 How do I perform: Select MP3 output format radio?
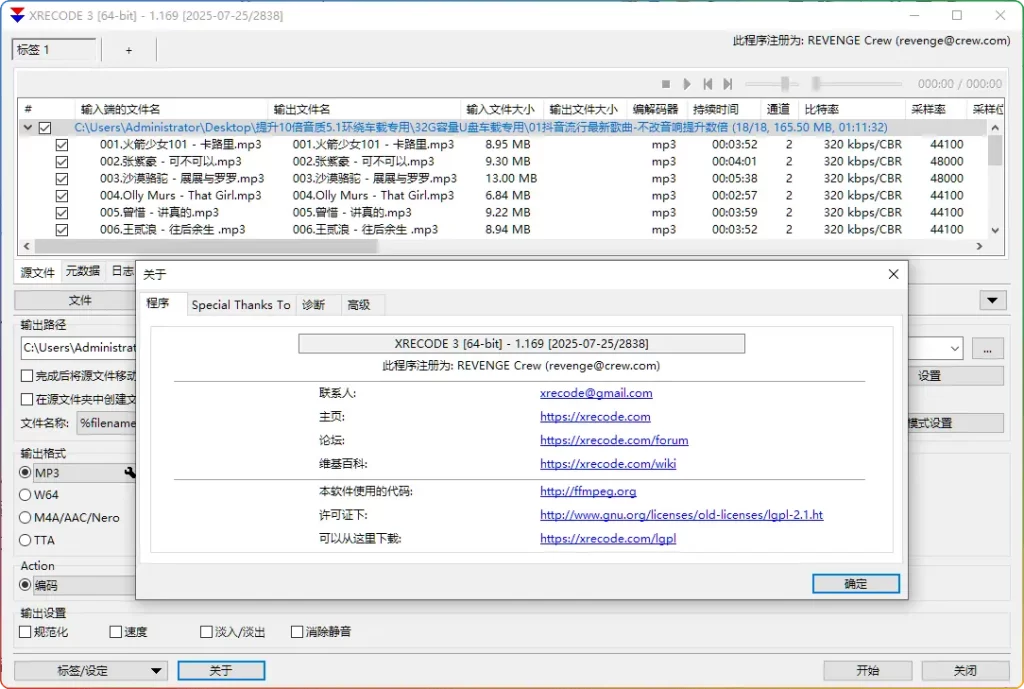pyautogui.click(x=25, y=472)
